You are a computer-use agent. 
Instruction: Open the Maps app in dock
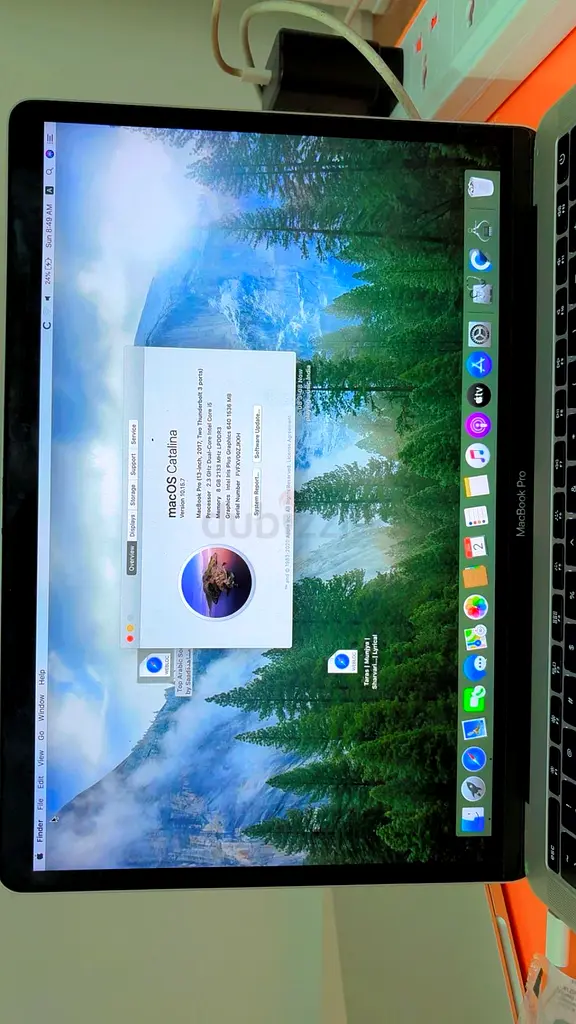[x=475, y=637]
